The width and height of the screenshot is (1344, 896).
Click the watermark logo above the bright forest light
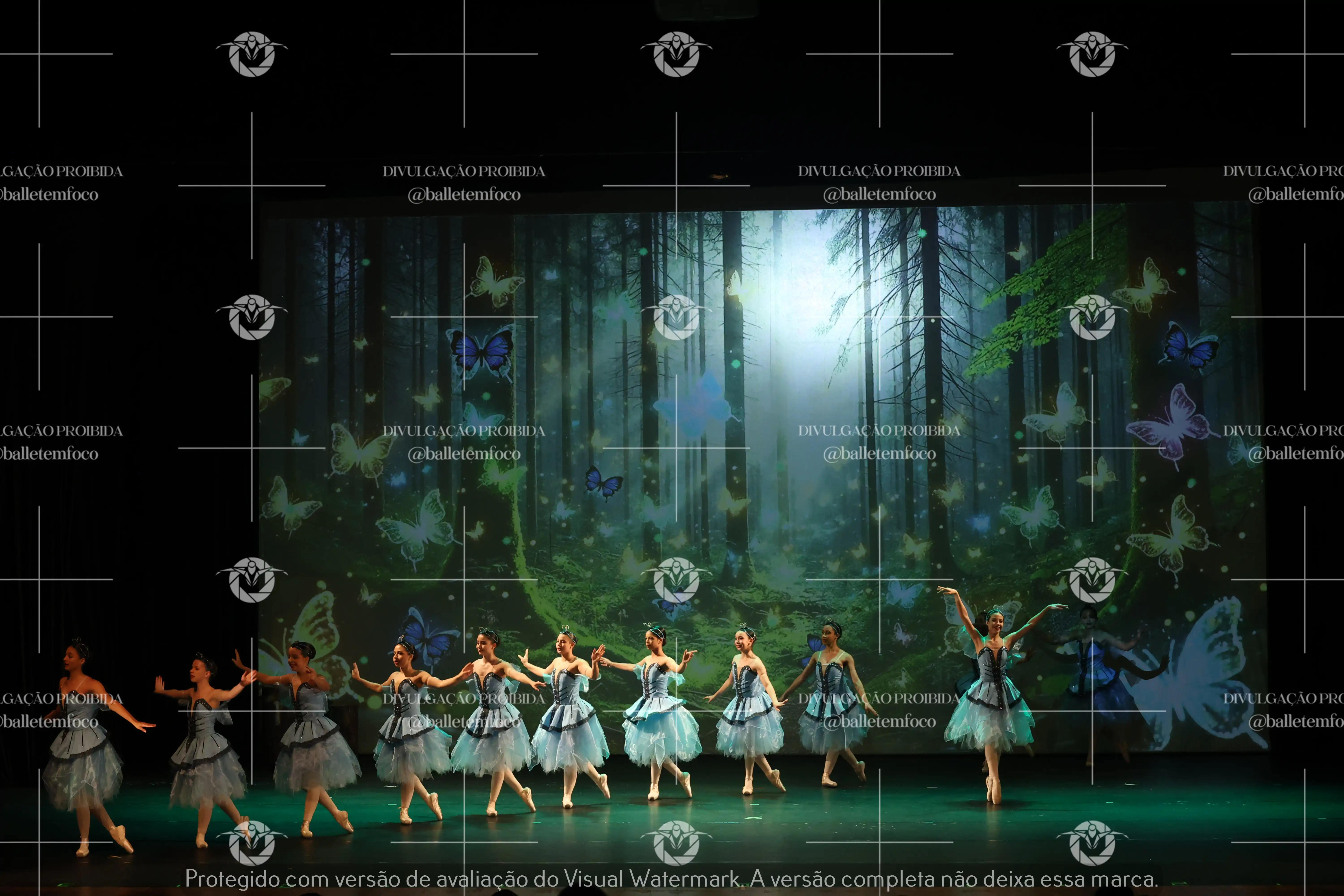point(676,54)
